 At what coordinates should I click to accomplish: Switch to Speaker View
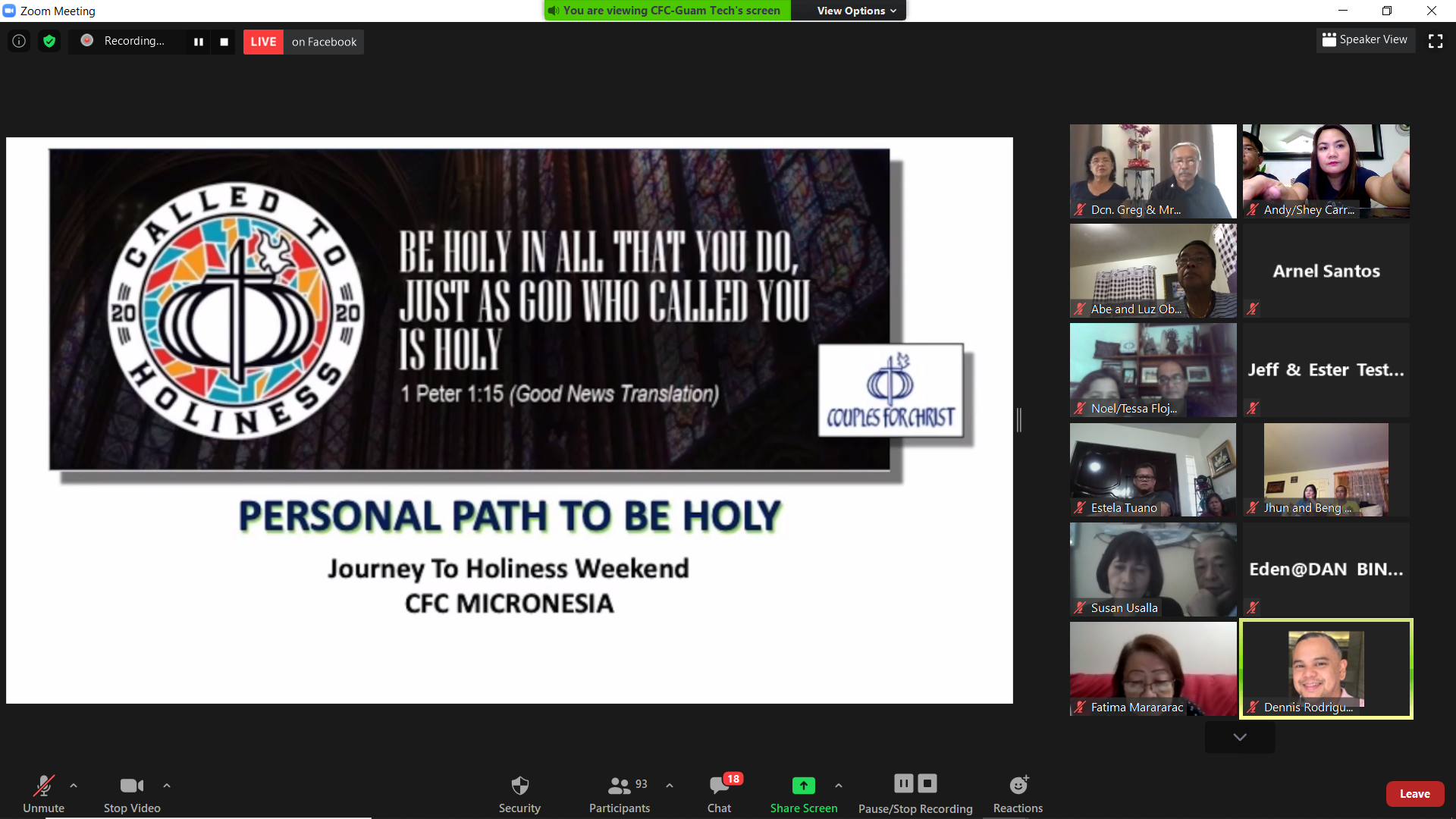pos(1365,39)
